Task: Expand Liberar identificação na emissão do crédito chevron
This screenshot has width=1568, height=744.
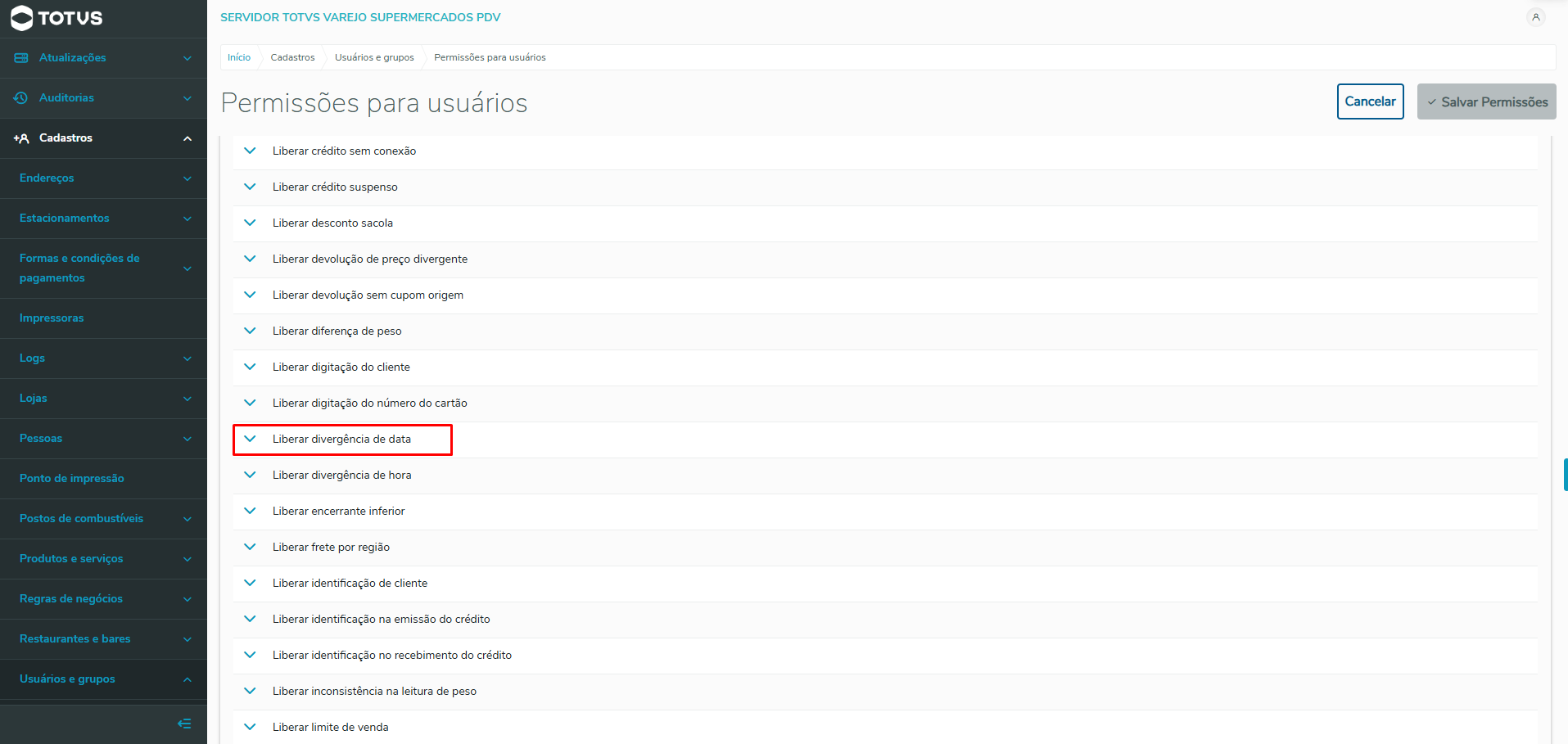Action: pos(250,619)
